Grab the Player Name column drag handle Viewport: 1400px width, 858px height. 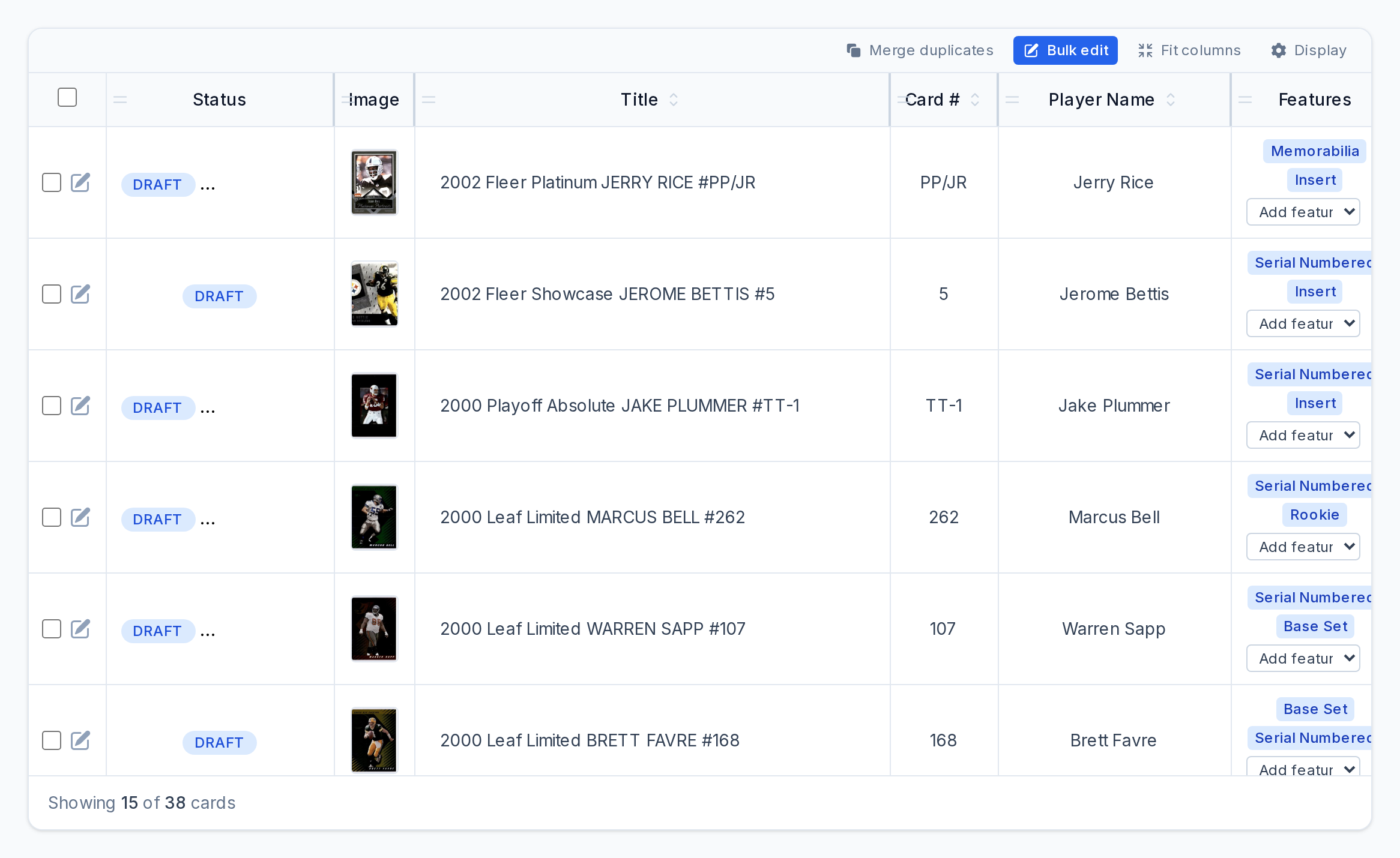pos(1012,100)
